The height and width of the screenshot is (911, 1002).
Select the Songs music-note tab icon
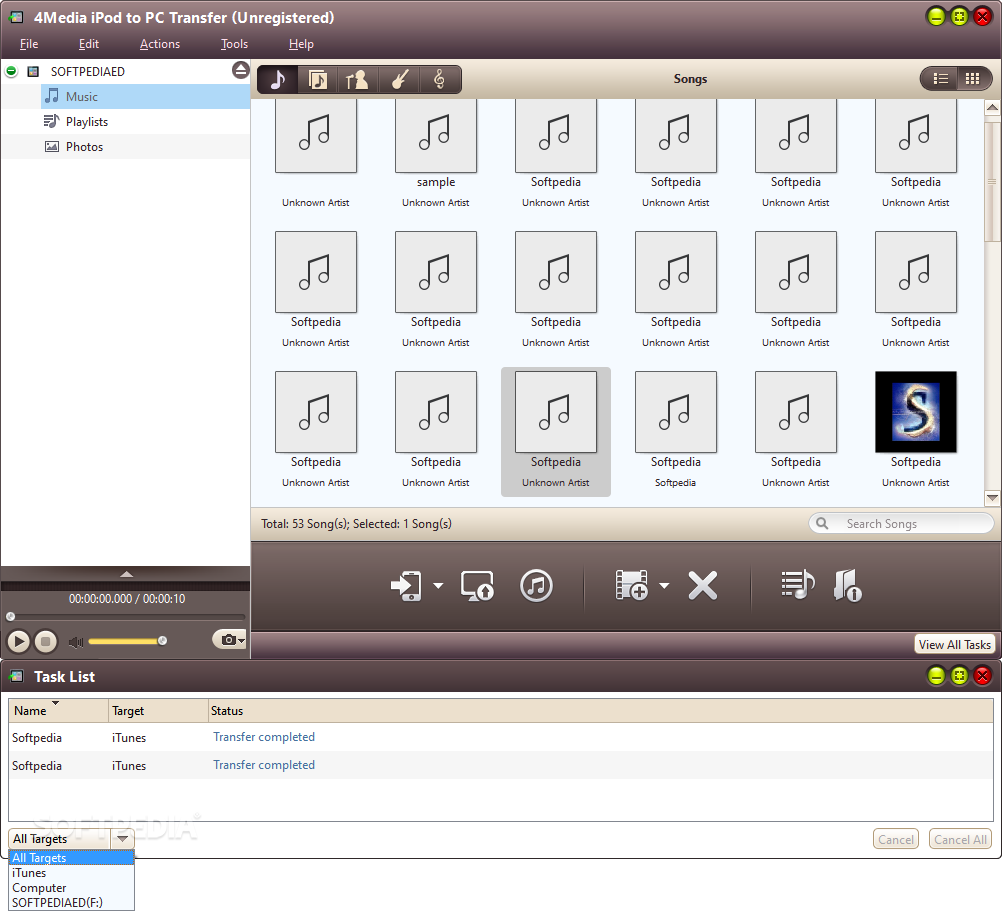[277, 80]
